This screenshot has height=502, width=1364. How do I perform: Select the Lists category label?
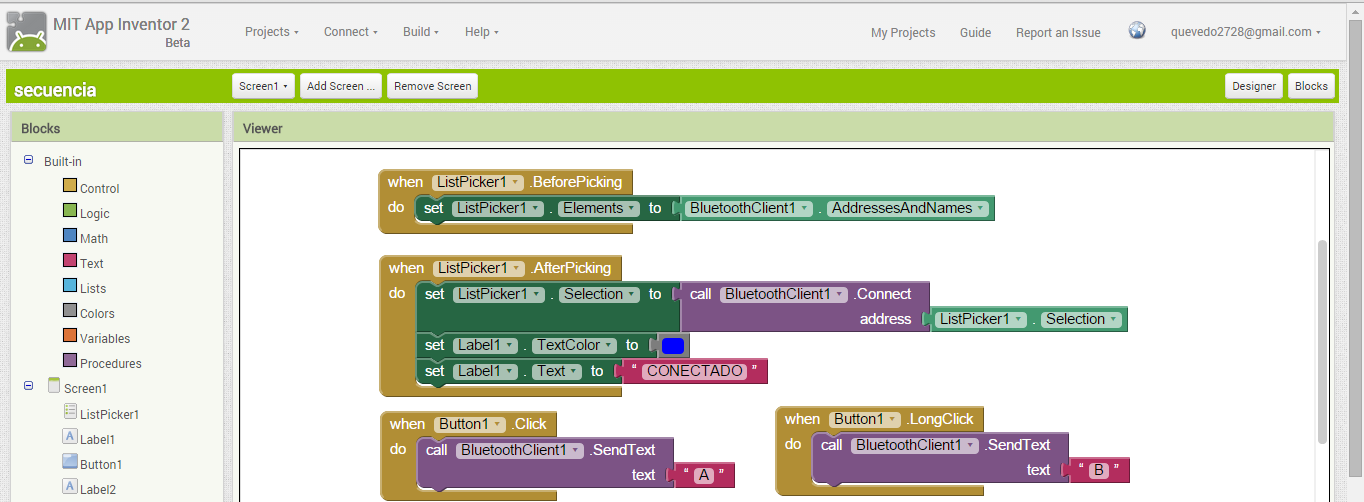(93, 288)
